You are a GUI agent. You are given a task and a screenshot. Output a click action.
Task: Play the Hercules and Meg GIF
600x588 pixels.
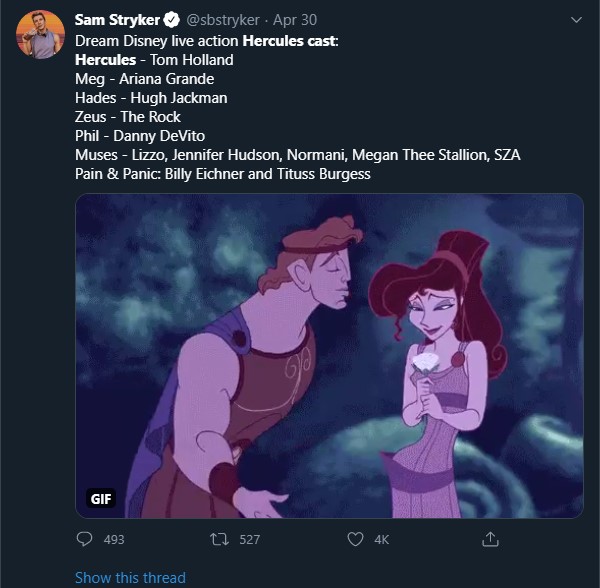point(329,355)
